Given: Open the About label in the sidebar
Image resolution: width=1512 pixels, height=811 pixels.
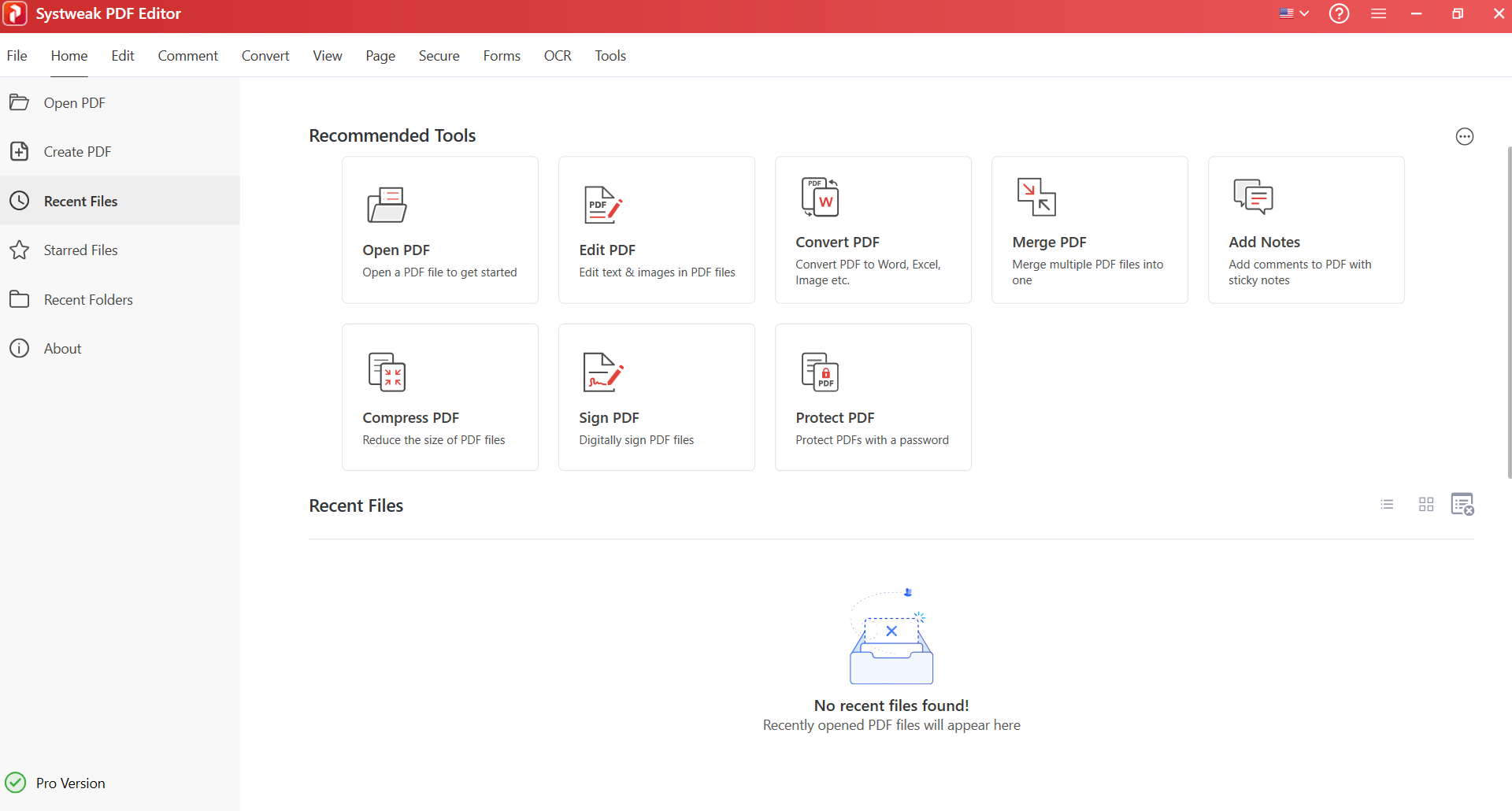Looking at the screenshot, I should tap(62, 349).
